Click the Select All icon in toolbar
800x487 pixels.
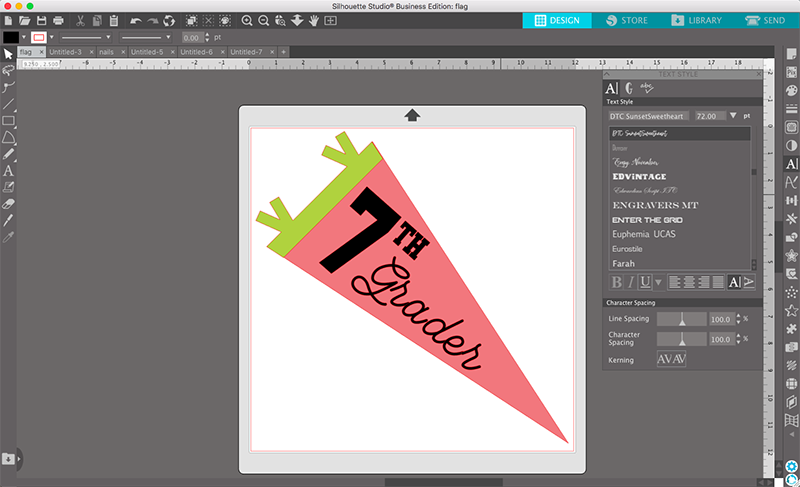coord(191,20)
